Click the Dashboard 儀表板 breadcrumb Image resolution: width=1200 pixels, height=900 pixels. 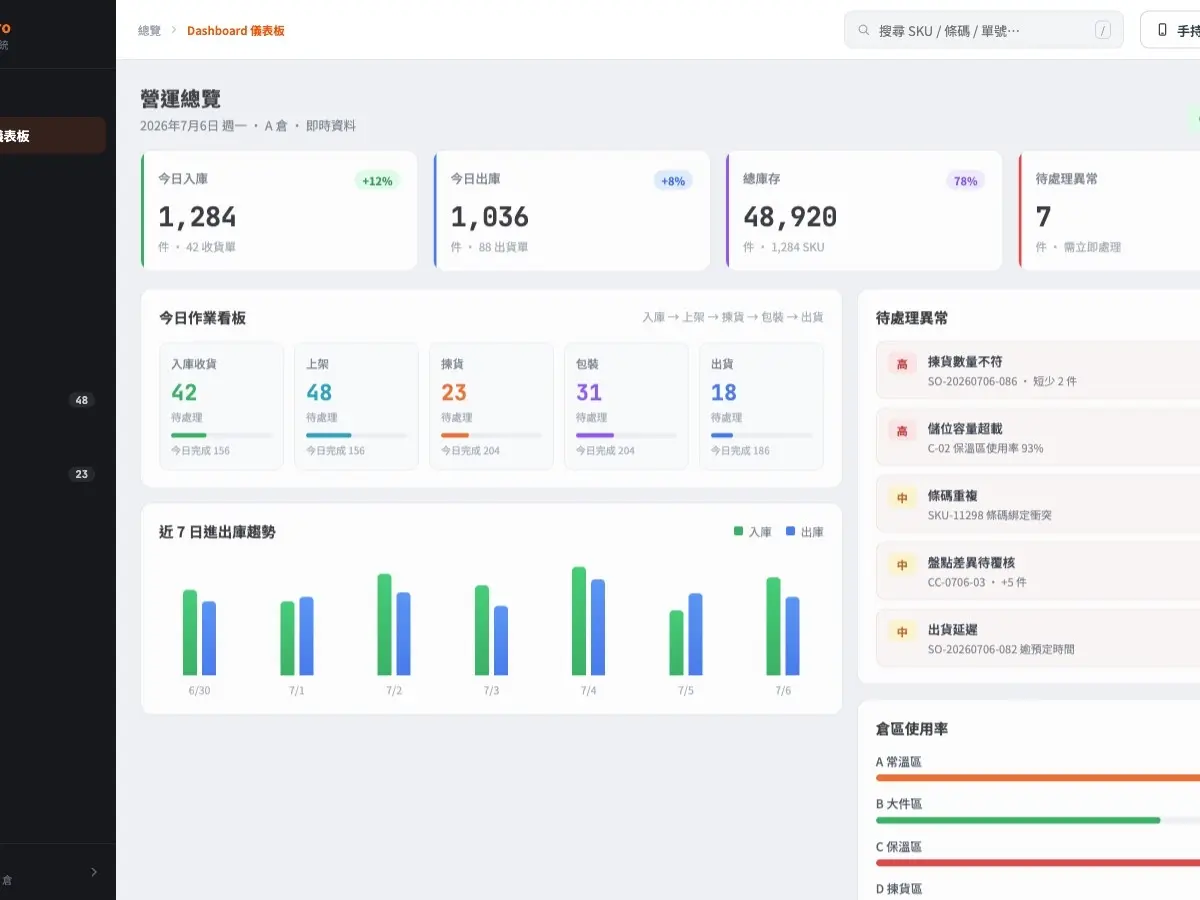[x=236, y=31]
